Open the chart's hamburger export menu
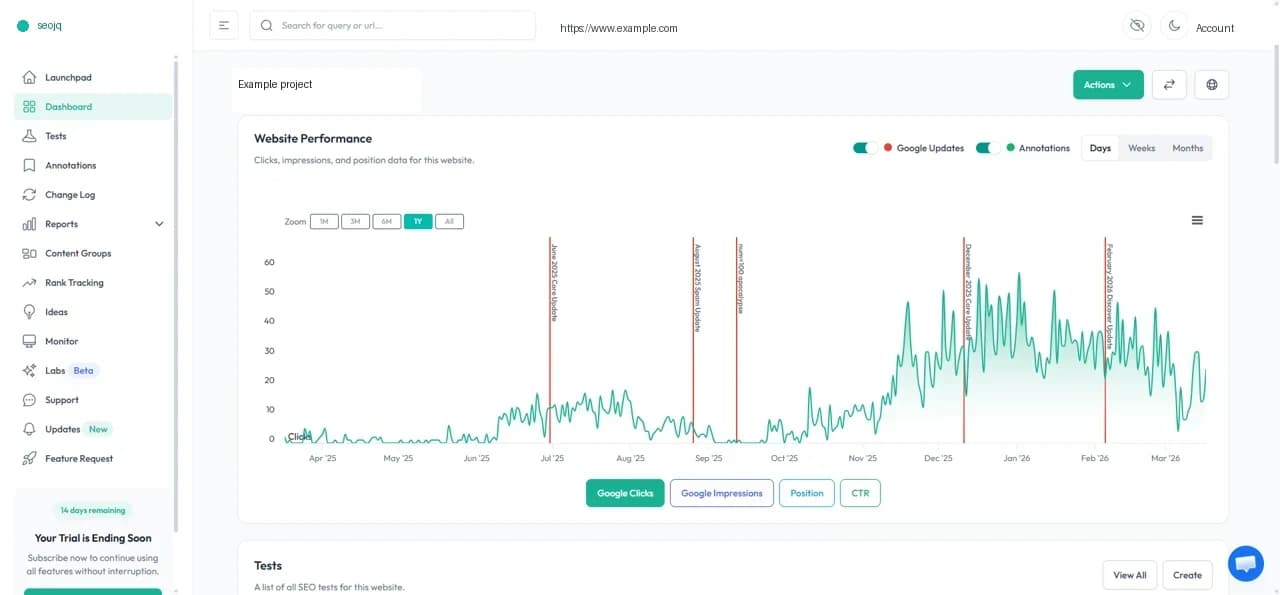Image resolution: width=1280 pixels, height=595 pixels. tap(1197, 220)
